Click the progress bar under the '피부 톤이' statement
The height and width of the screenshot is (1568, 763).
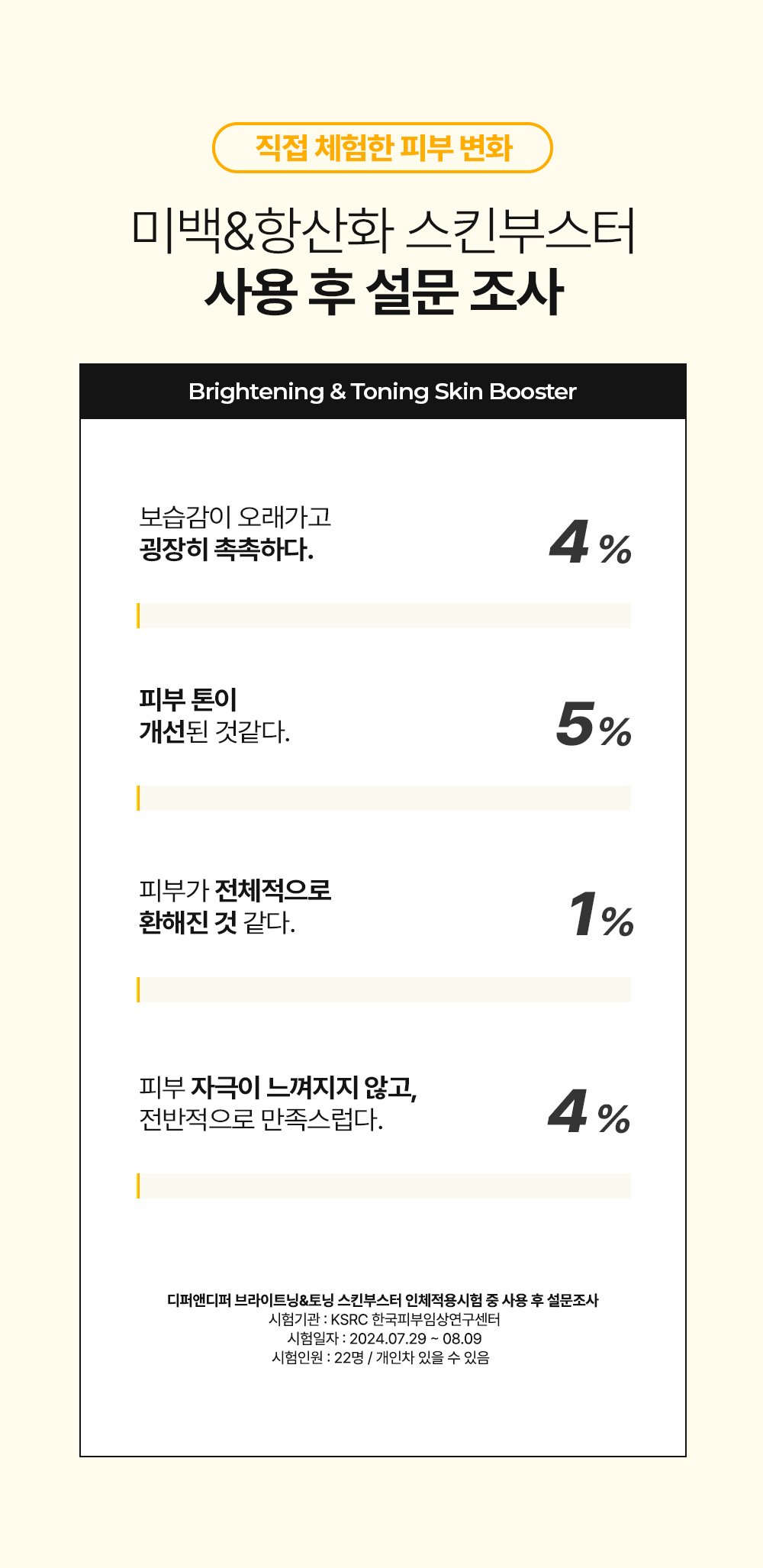(384, 798)
